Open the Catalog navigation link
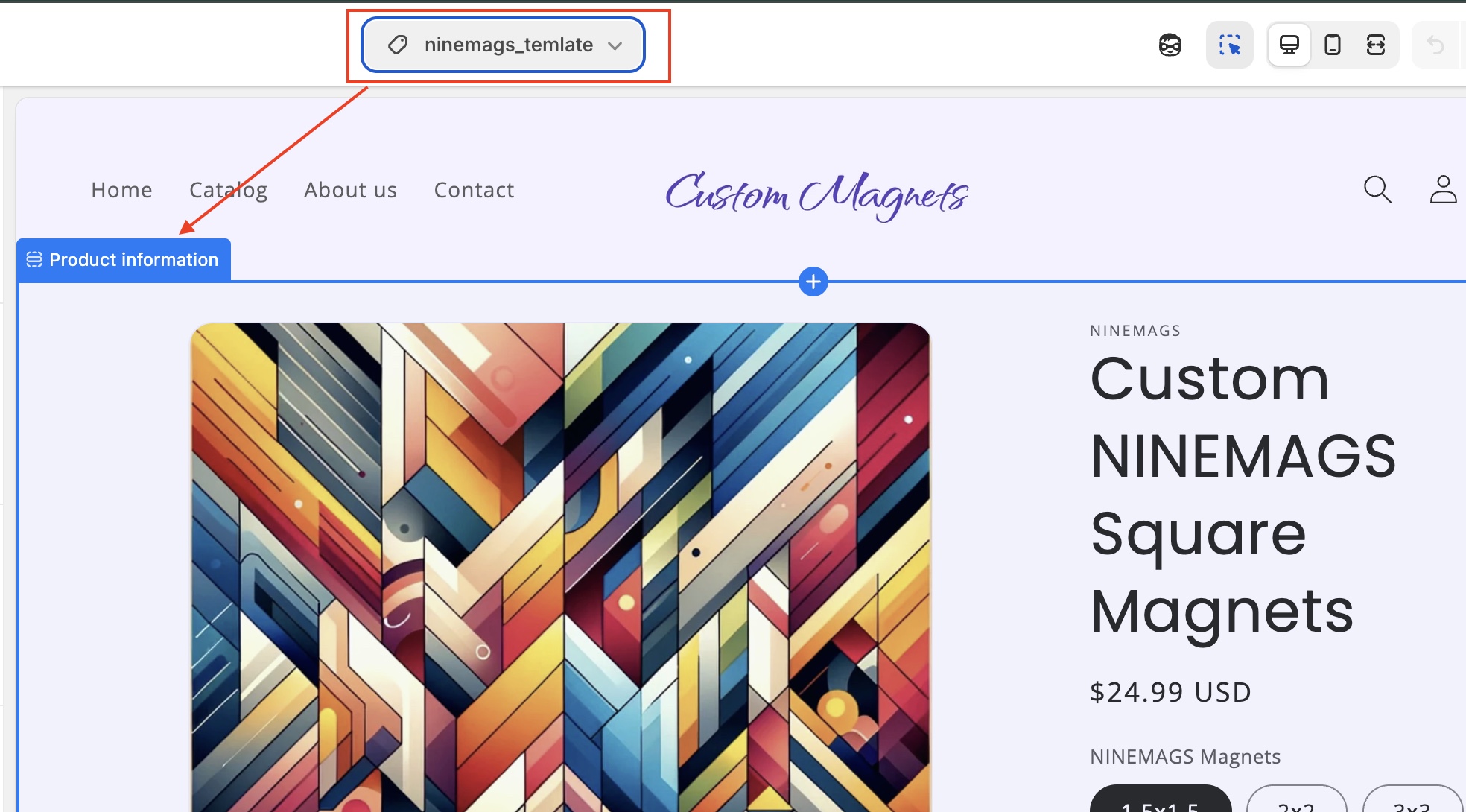The height and width of the screenshot is (812, 1466). point(228,190)
